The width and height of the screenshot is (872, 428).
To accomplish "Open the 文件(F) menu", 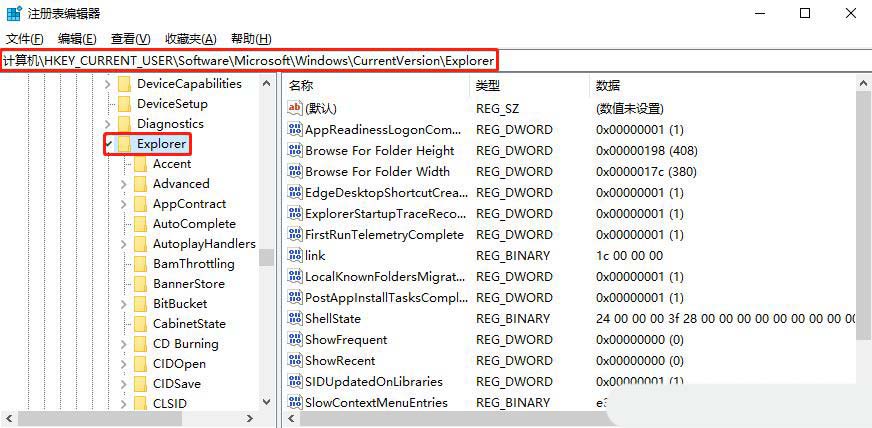I will (24, 39).
